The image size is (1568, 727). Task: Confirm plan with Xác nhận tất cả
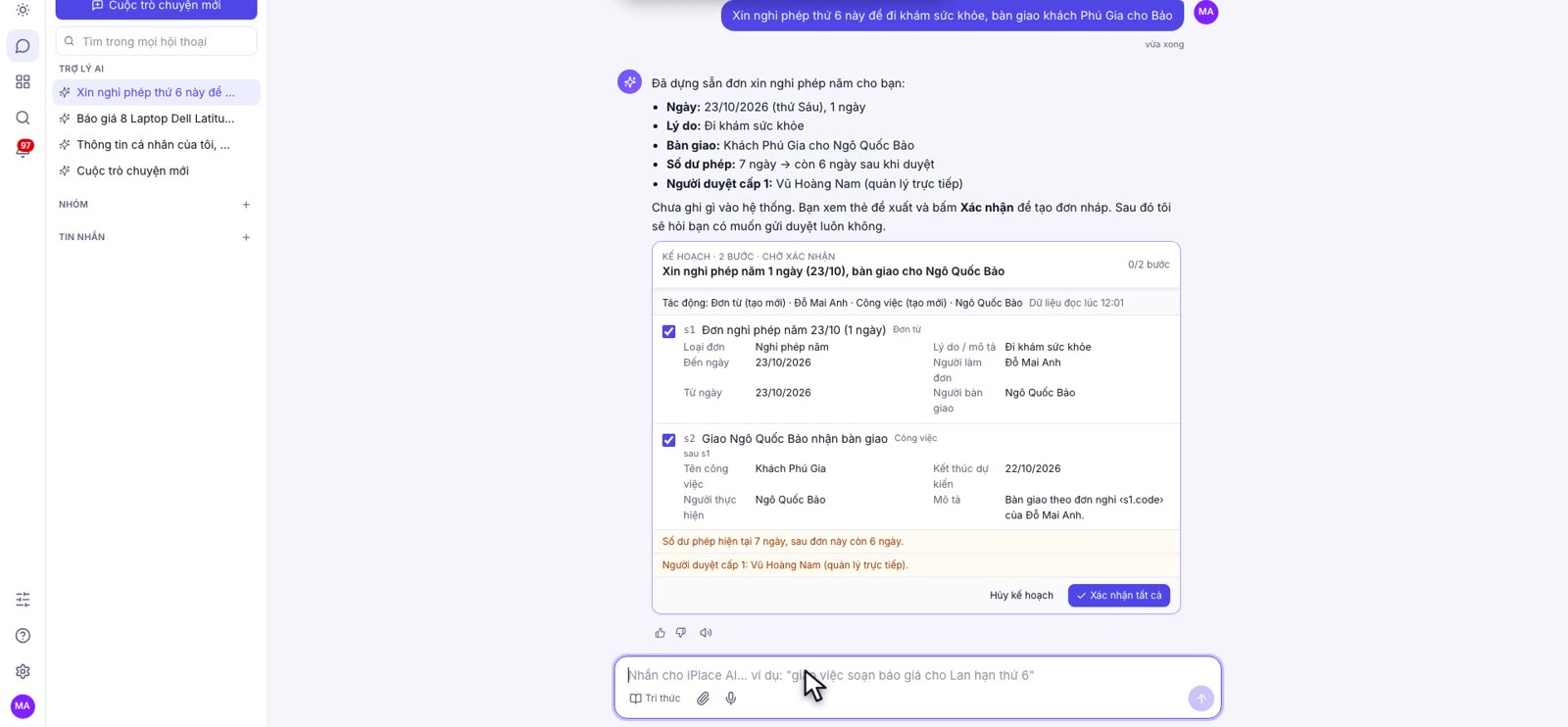1118,596
